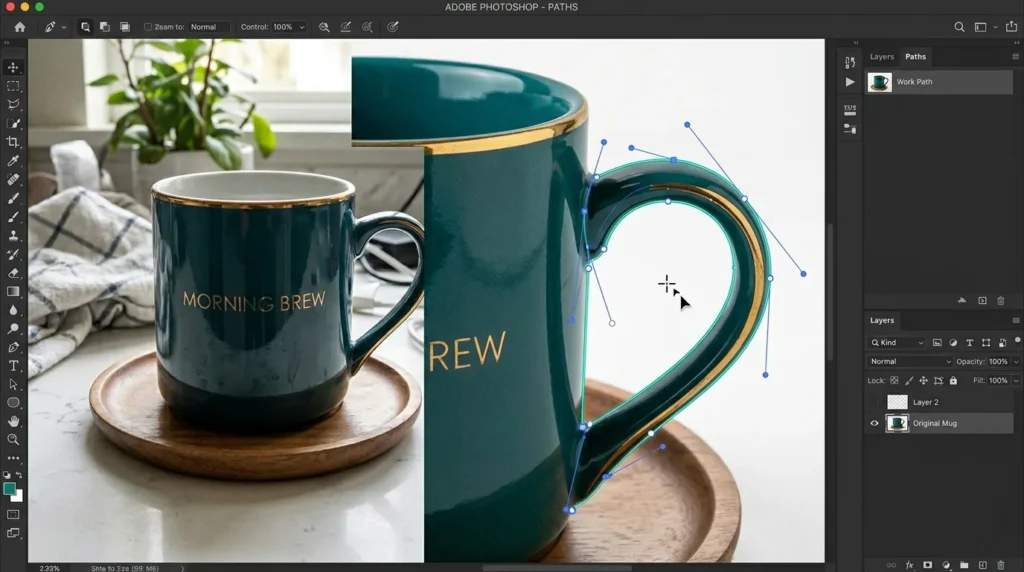Click the Play actions icon in side strip
This screenshot has width=1024, height=572.
(x=850, y=82)
